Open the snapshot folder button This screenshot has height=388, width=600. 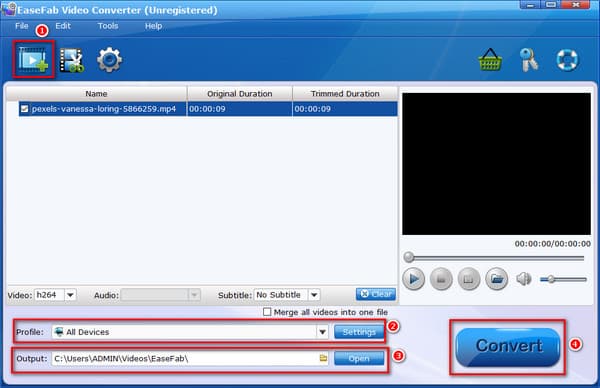click(x=497, y=279)
